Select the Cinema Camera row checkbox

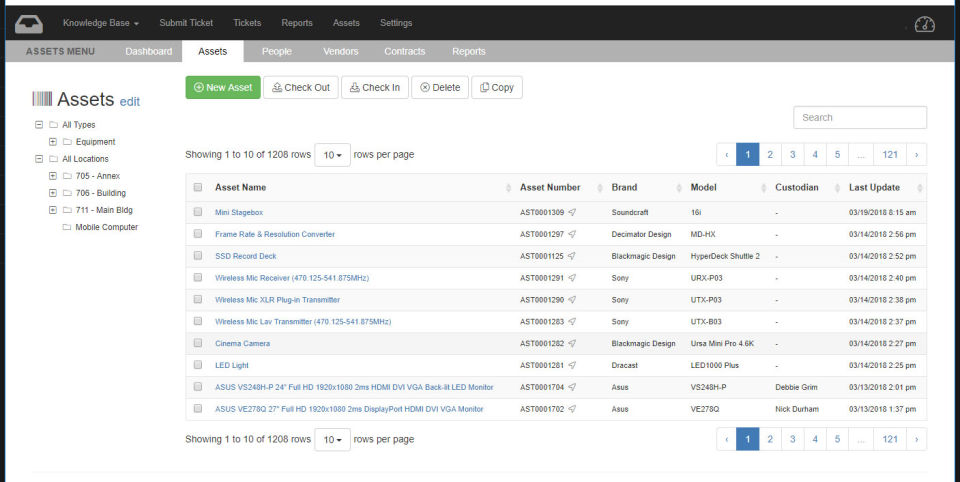[198, 344]
